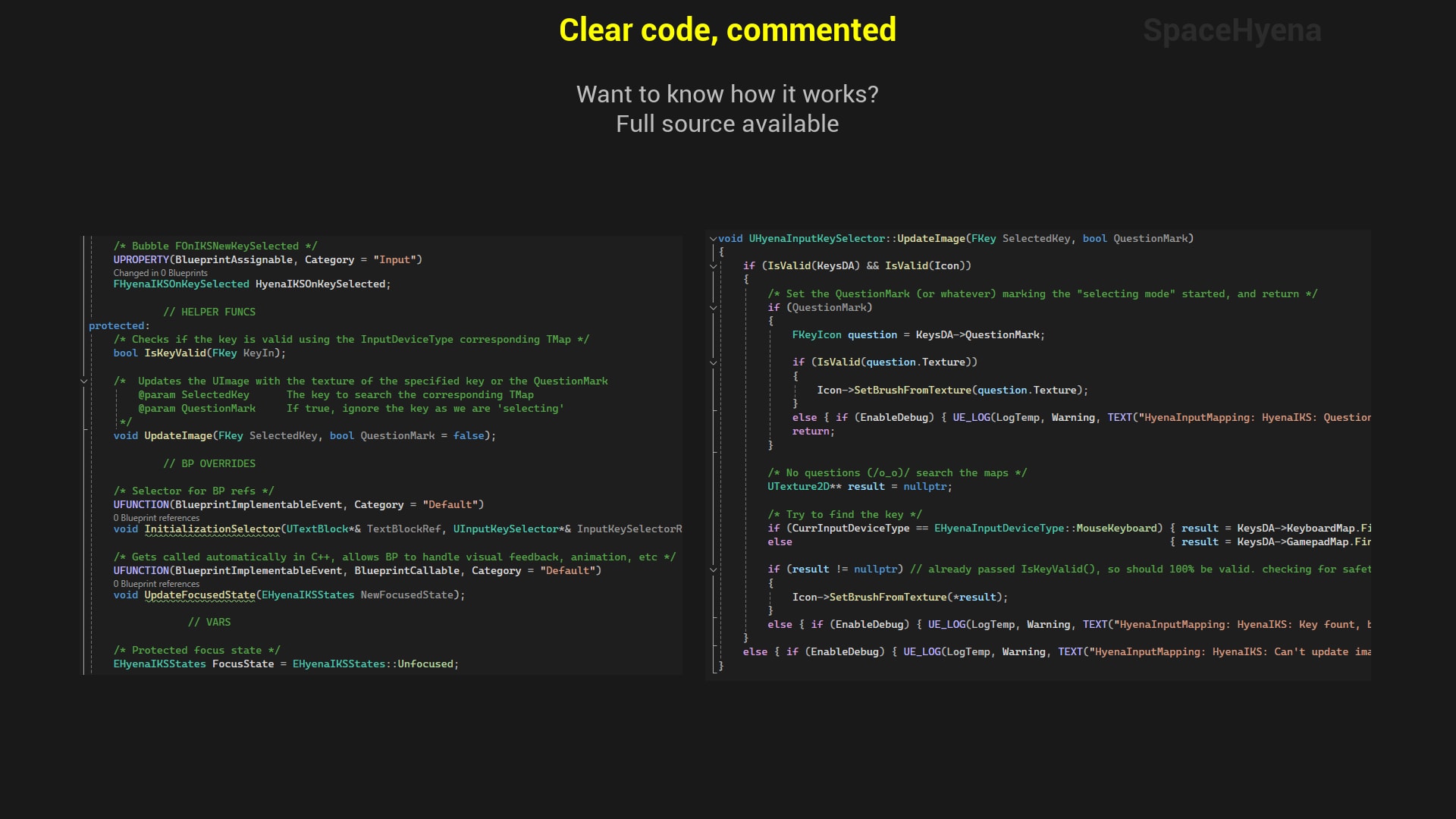The image size is (1456, 819).
Task: Open '0 Blueprint references' above InitializationSelector
Action: [x=156, y=518]
